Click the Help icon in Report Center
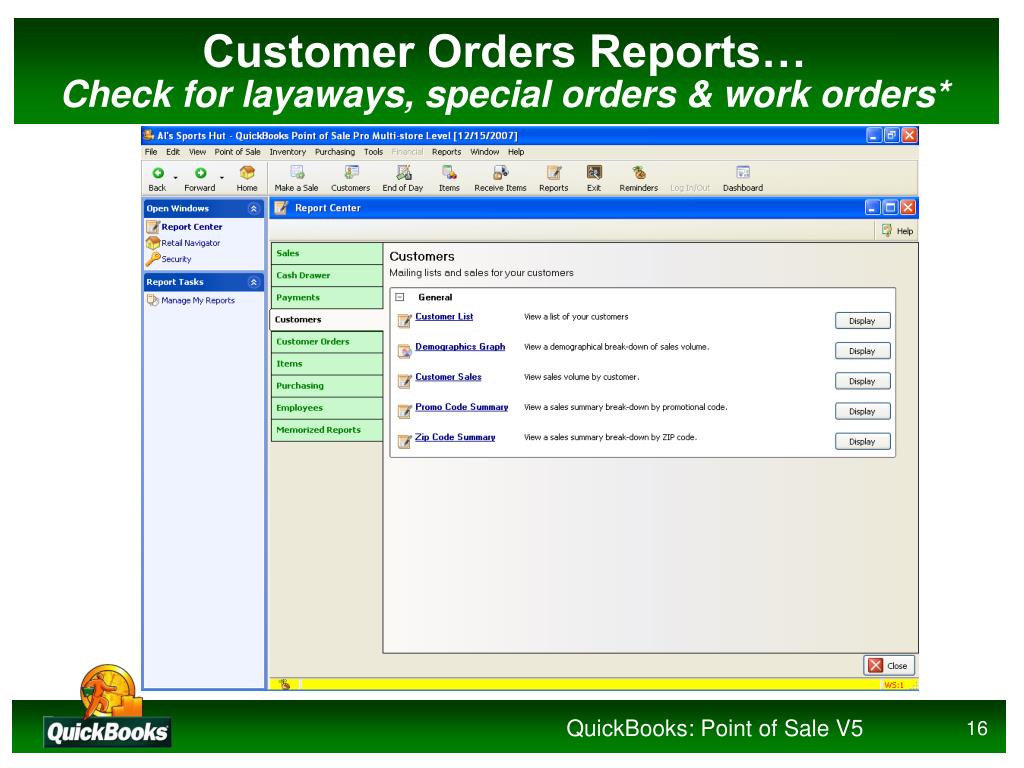 click(x=887, y=231)
